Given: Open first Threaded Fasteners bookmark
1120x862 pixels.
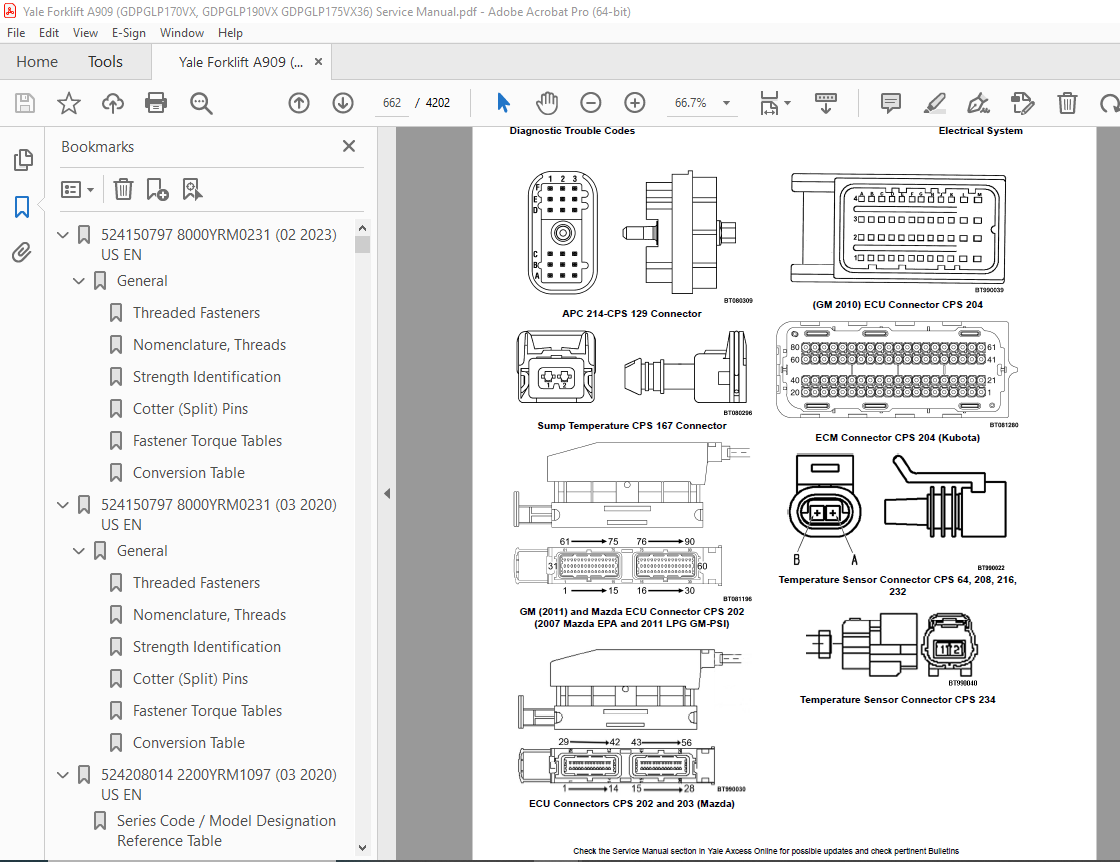Looking at the screenshot, I should 196,313.
